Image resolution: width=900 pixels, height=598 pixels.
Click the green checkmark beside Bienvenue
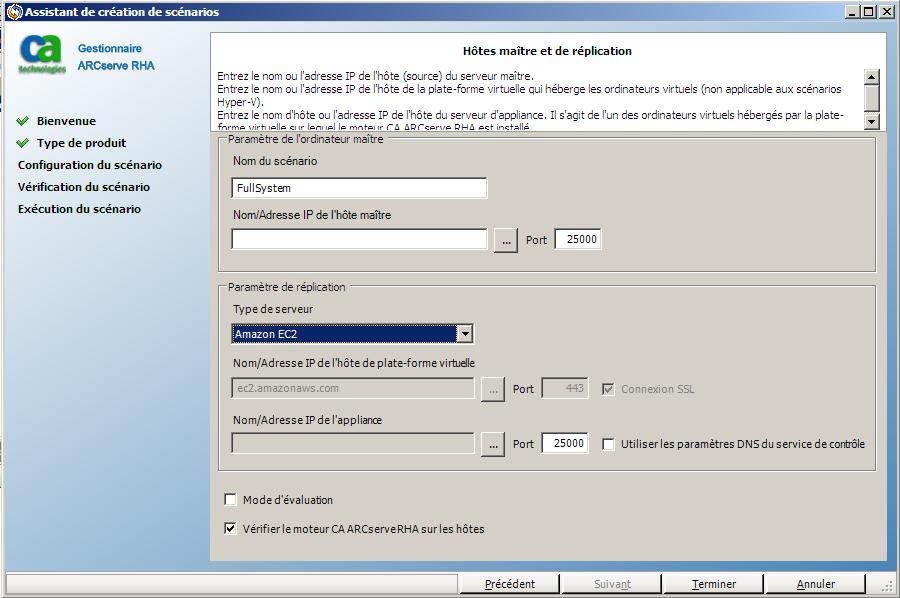click(22, 121)
